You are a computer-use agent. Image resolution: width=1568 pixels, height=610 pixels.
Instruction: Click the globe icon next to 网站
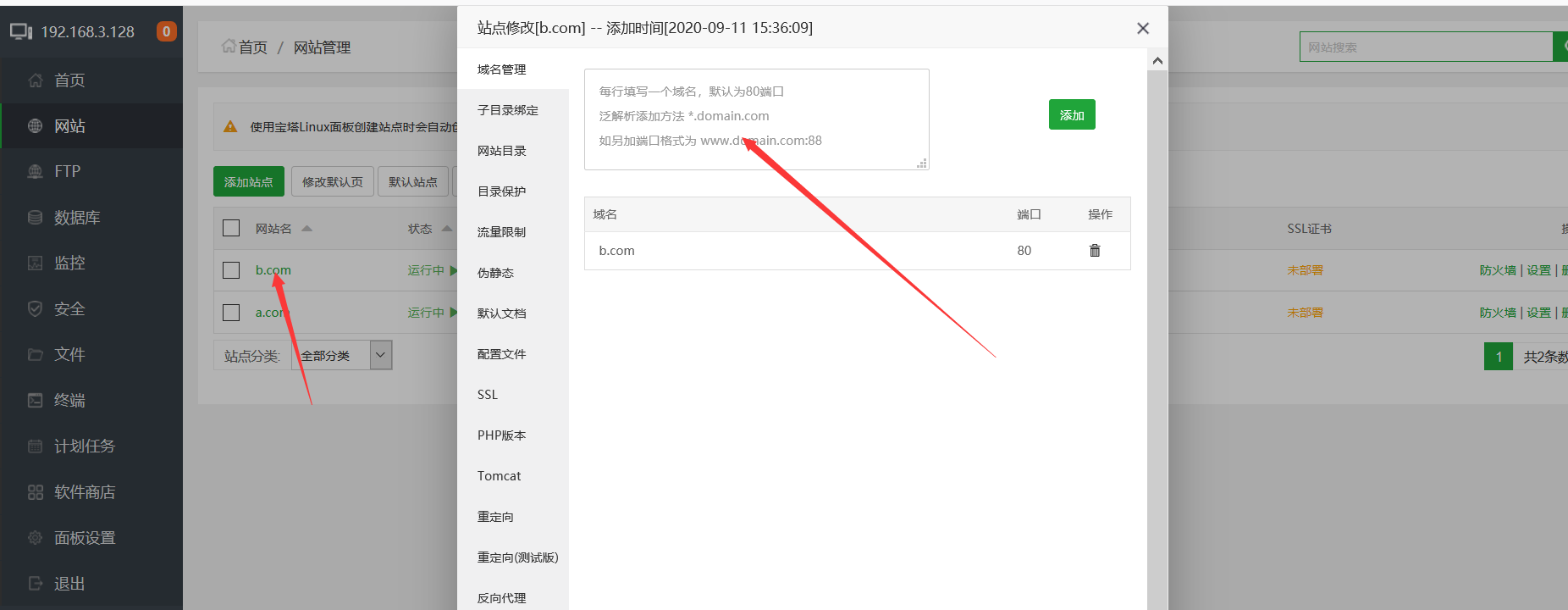(35, 126)
